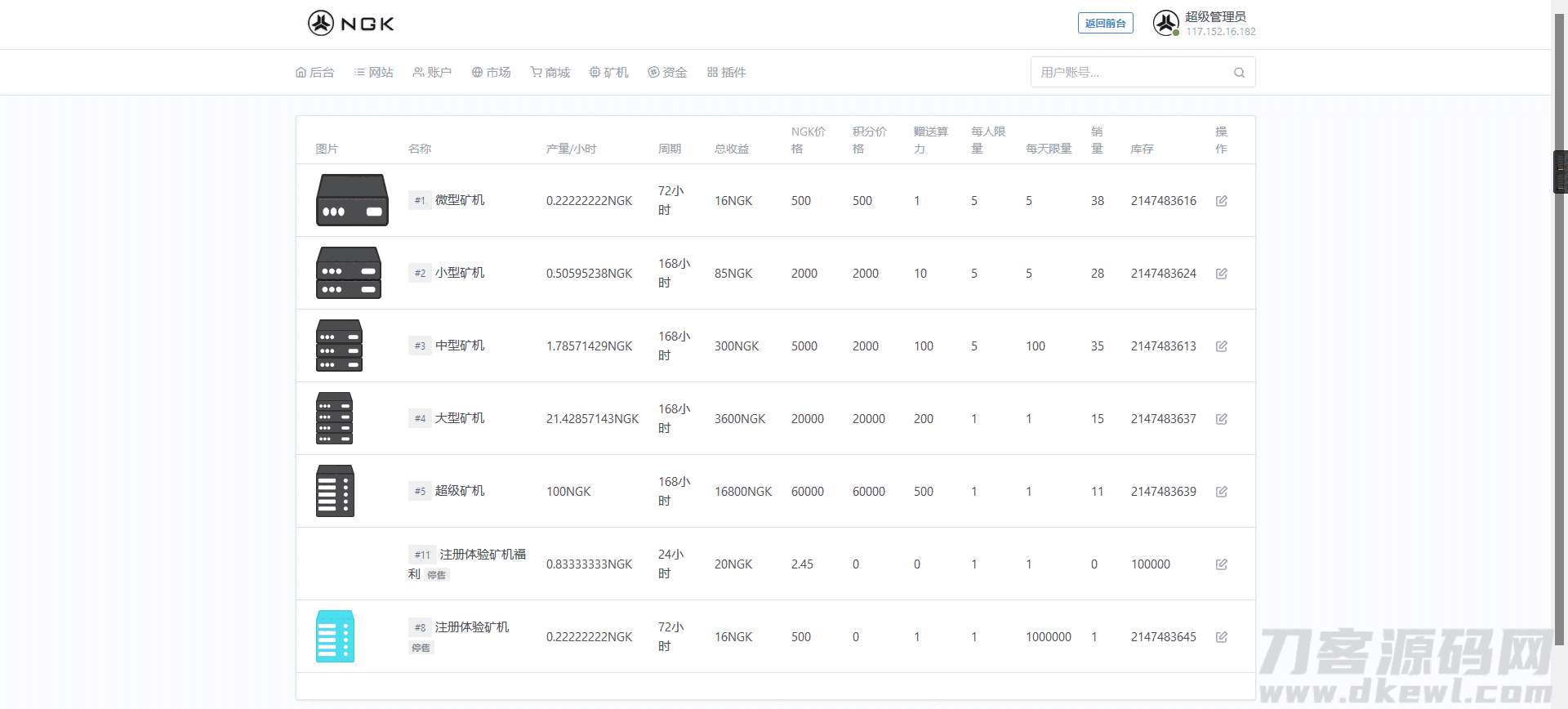Click the 超级矿机 thumbnail image
The width and height of the screenshot is (1568, 709).
pyautogui.click(x=335, y=491)
